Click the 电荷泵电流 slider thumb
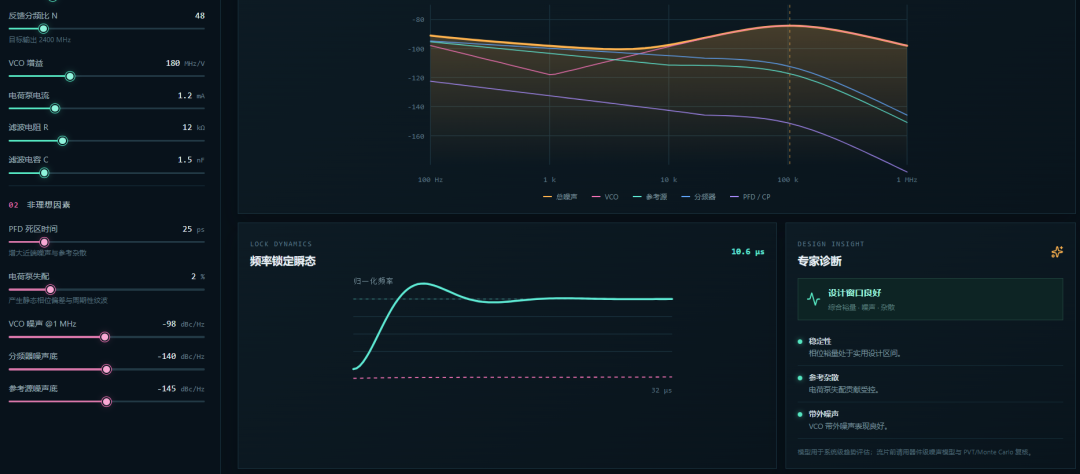1080x474 pixels. coord(55,109)
